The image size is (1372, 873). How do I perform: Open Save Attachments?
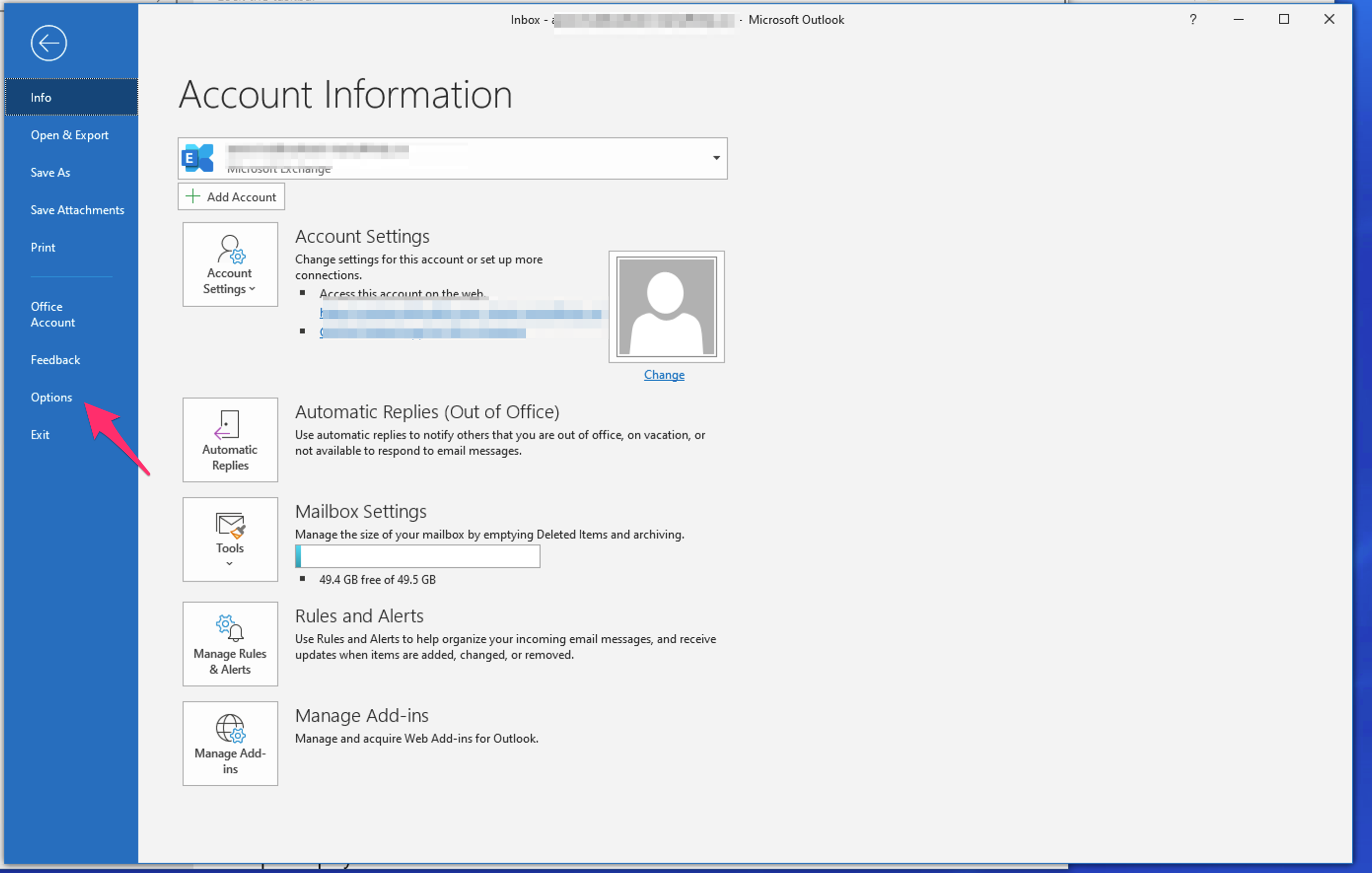pos(77,210)
